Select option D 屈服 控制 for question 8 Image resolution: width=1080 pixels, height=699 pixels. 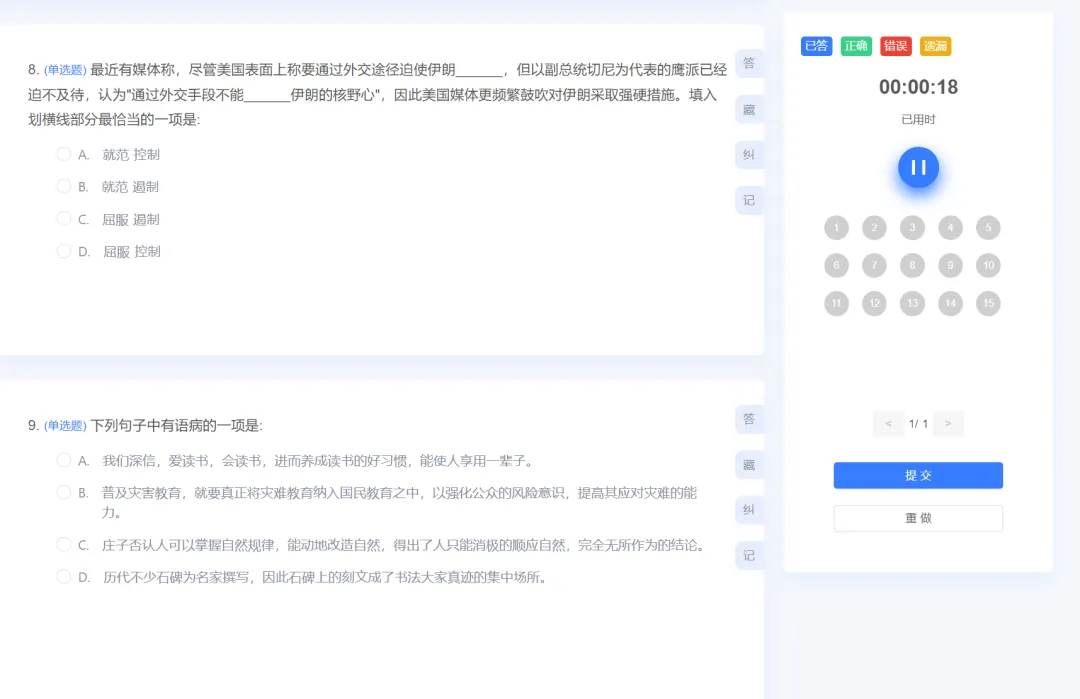pos(63,251)
